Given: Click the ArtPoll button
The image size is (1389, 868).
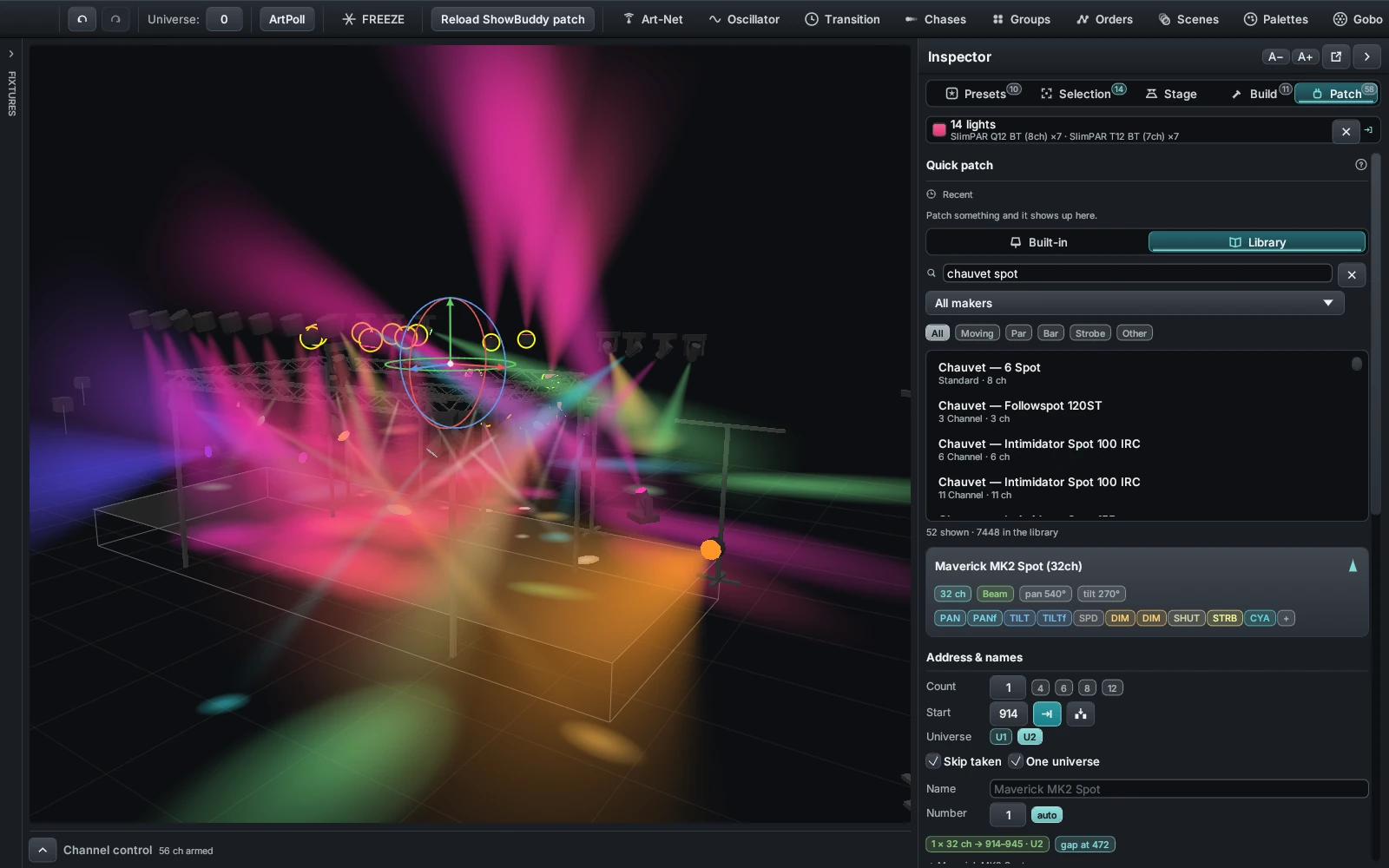Looking at the screenshot, I should pyautogui.click(x=286, y=19).
